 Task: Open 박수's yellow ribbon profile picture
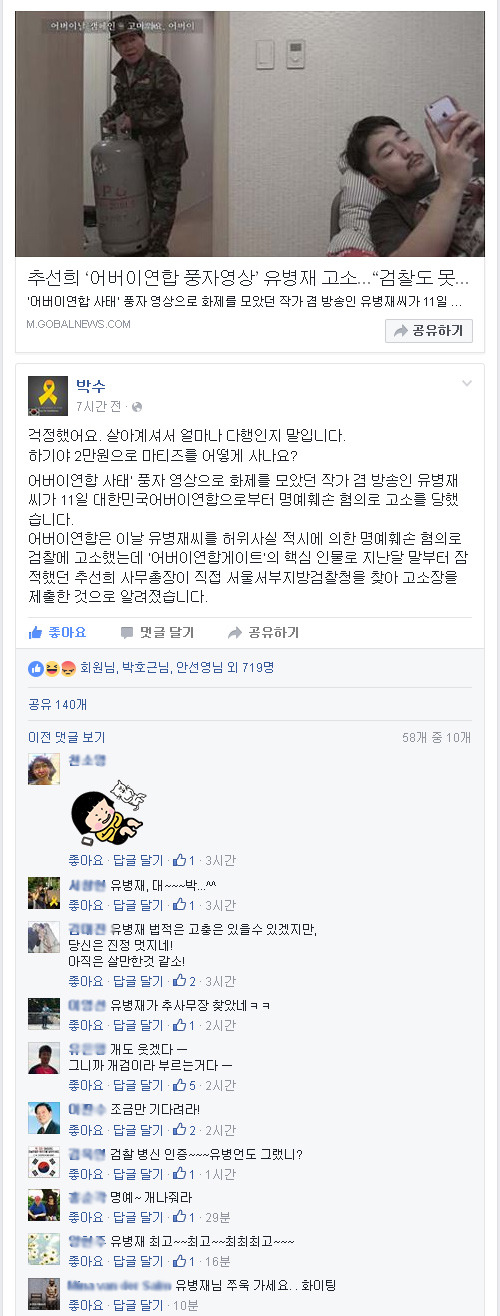(48, 397)
